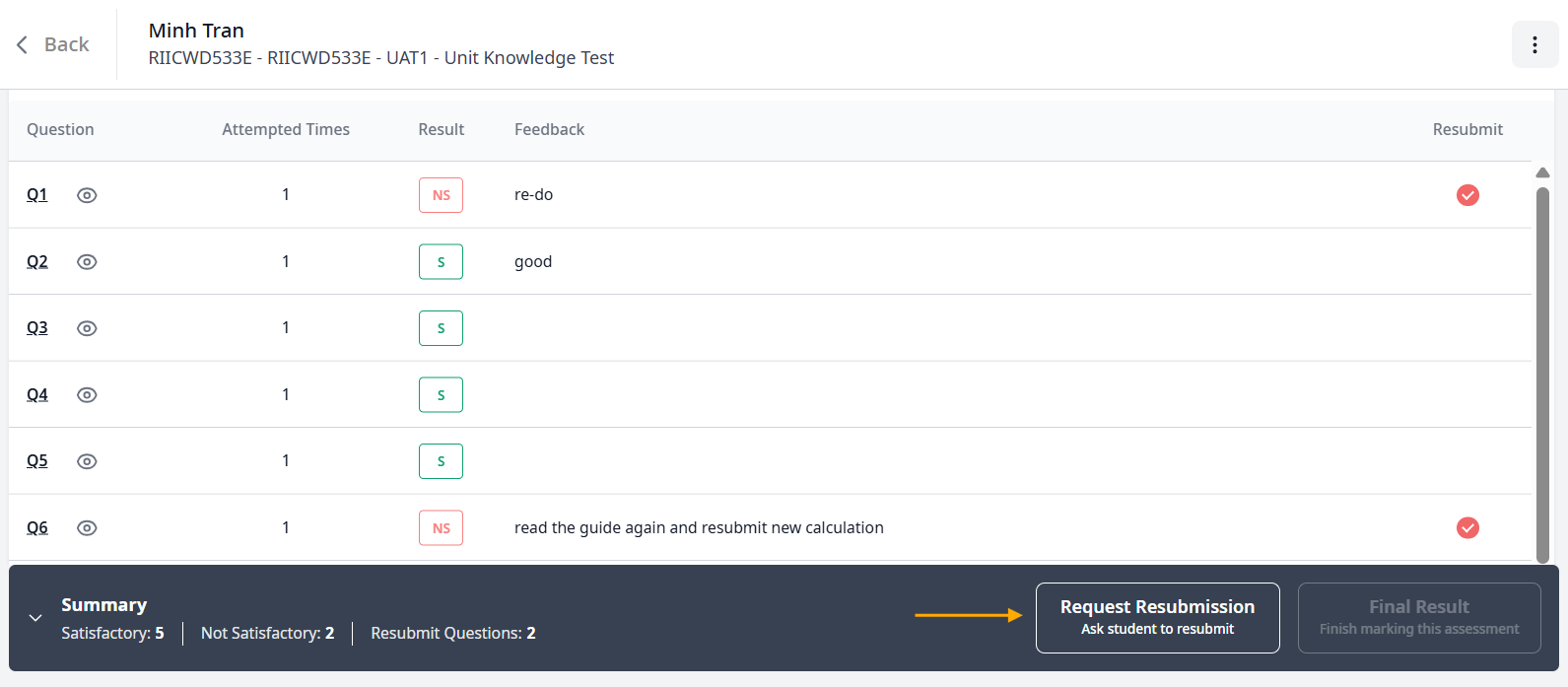Screen dimensions: 1568x687
Task: View Q2 answer via eye icon
Action: pos(87,262)
